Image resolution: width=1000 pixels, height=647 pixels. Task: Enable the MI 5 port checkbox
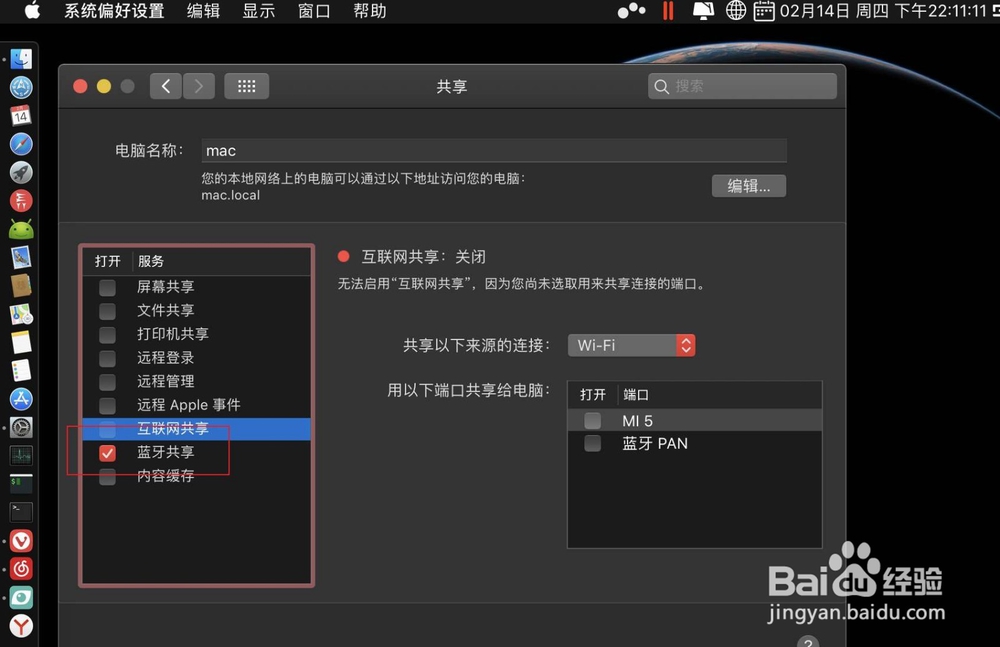point(592,420)
